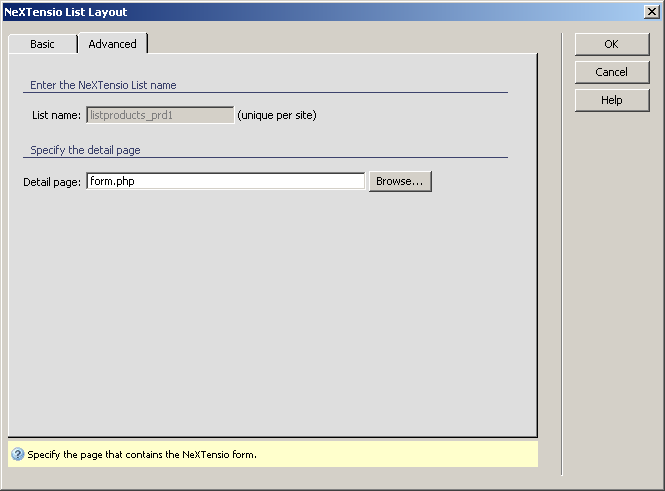Click the NeXTensio List Layout title bar

click(300, 12)
